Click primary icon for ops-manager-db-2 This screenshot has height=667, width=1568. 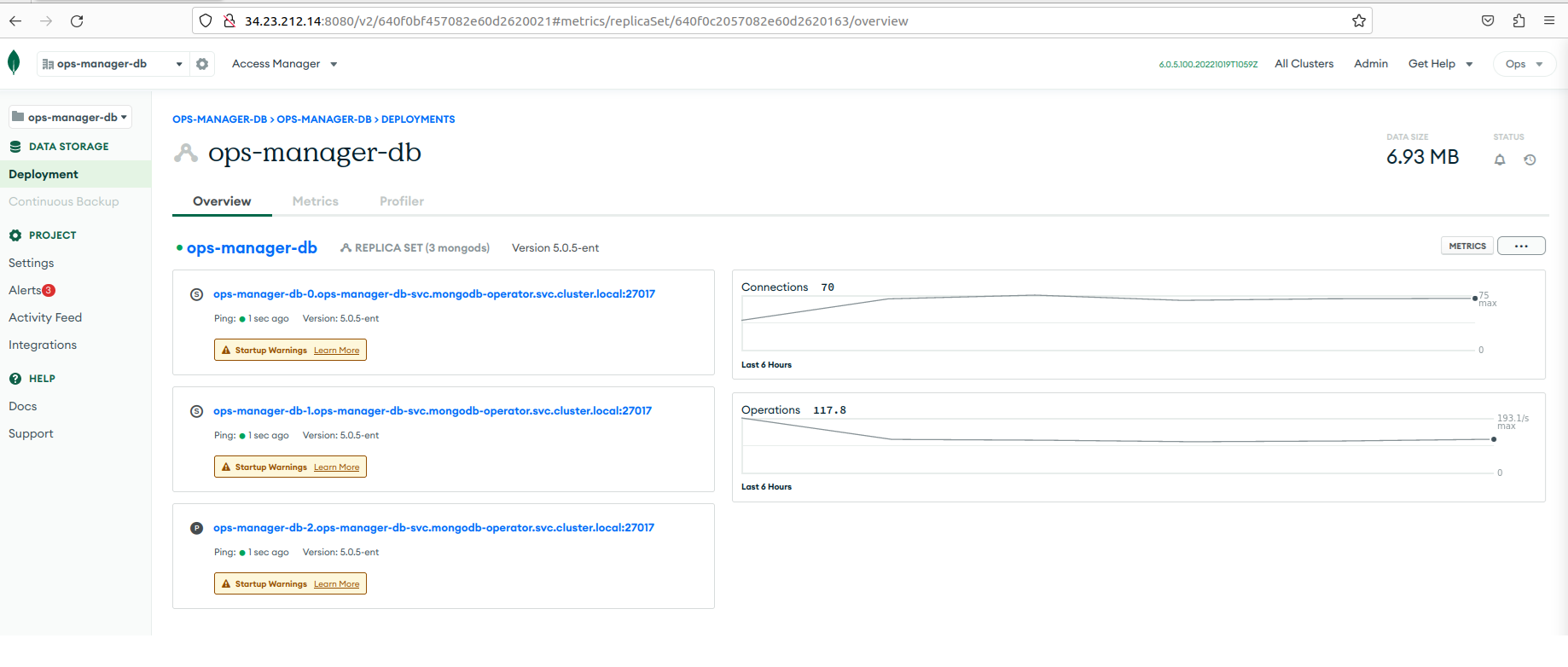pyautogui.click(x=196, y=528)
